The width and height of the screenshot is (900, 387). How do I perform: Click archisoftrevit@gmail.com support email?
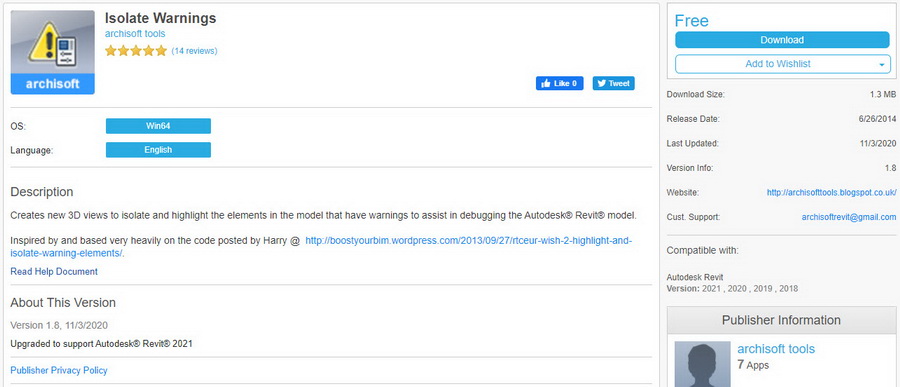849,217
